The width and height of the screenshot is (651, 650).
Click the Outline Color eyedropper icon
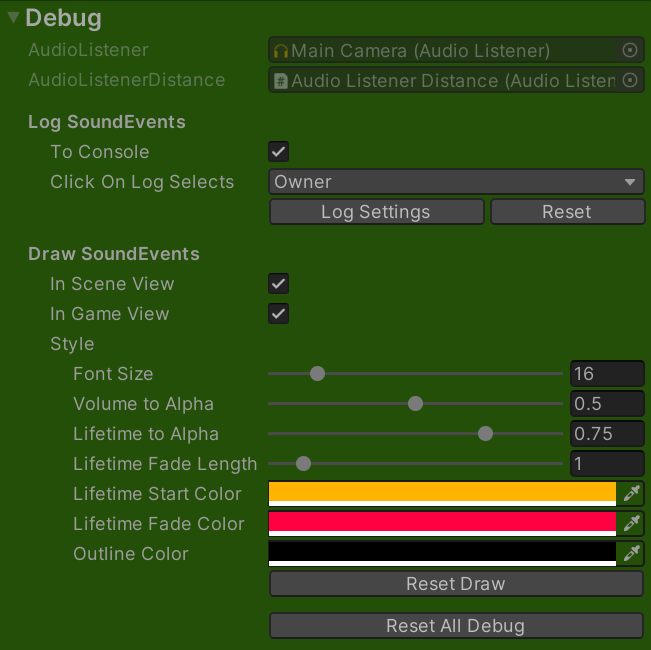point(631,554)
